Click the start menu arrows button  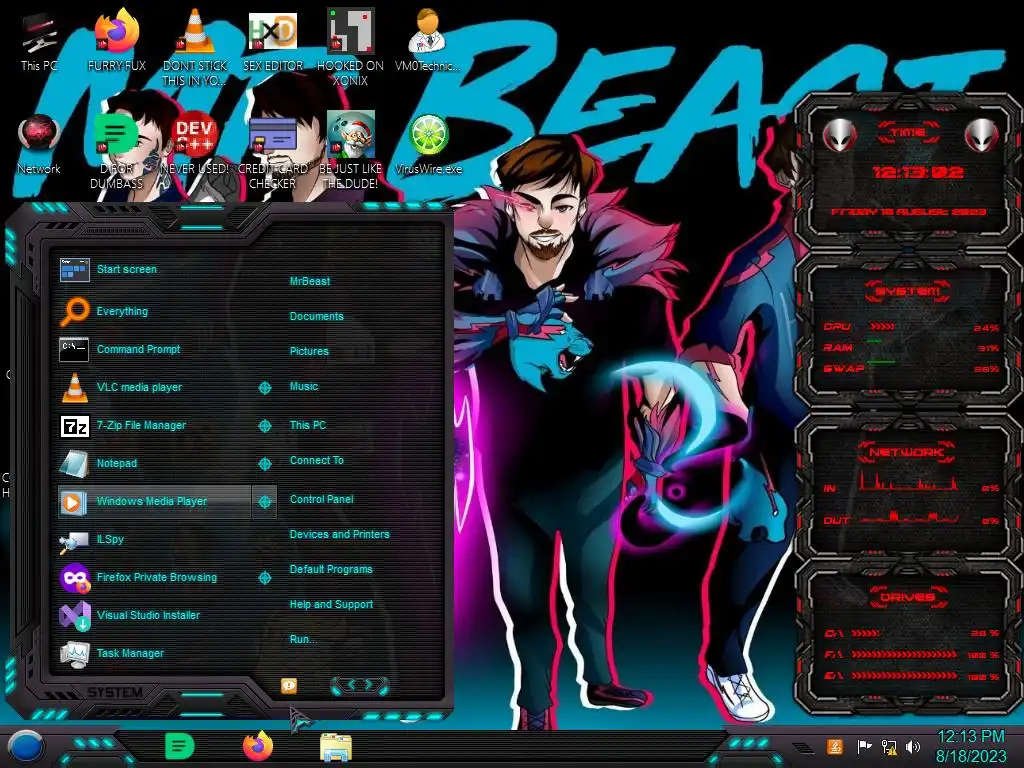pyautogui.click(x=360, y=685)
